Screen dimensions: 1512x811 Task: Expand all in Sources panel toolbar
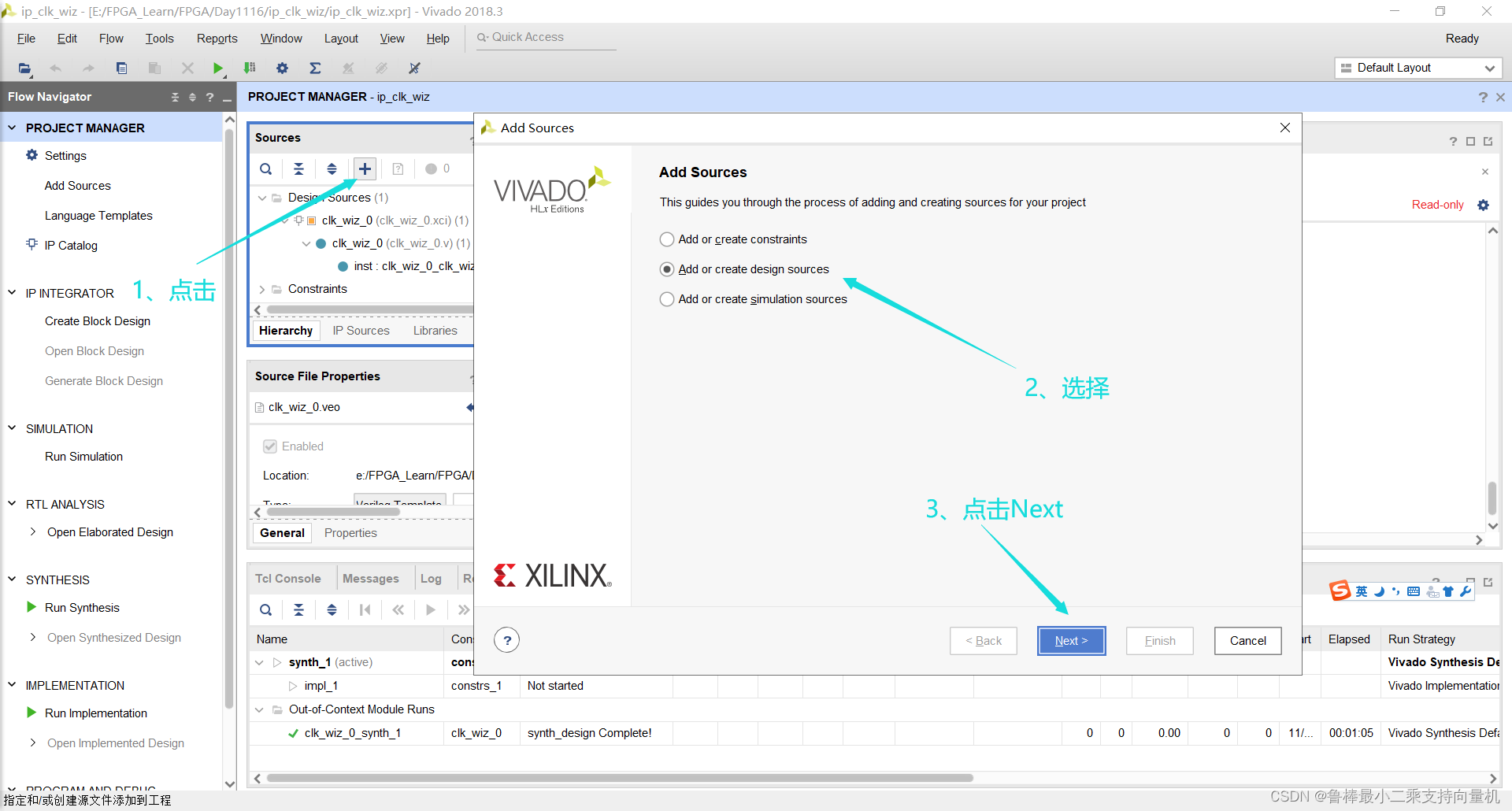(x=332, y=168)
